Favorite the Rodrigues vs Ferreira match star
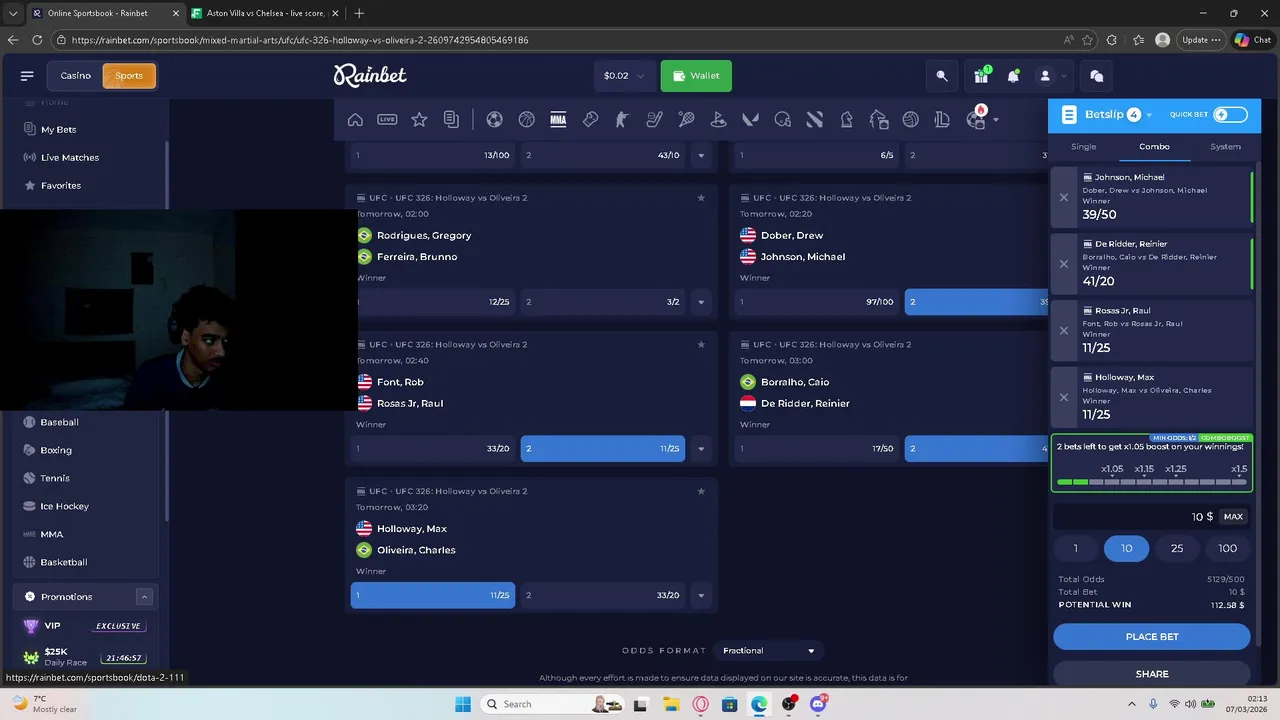Screen dimensions: 1280x720 tap(701, 198)
